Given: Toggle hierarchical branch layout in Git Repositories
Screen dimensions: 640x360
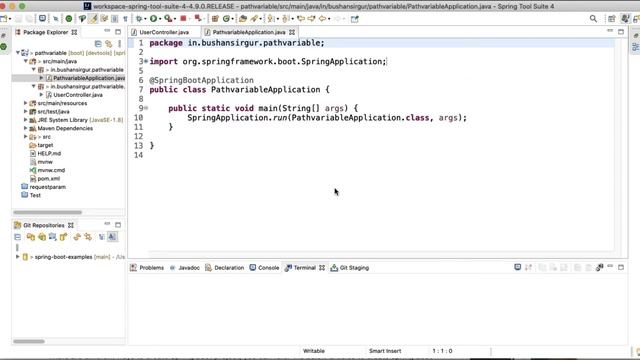Looking at the screenshot, I should [102, 237].
